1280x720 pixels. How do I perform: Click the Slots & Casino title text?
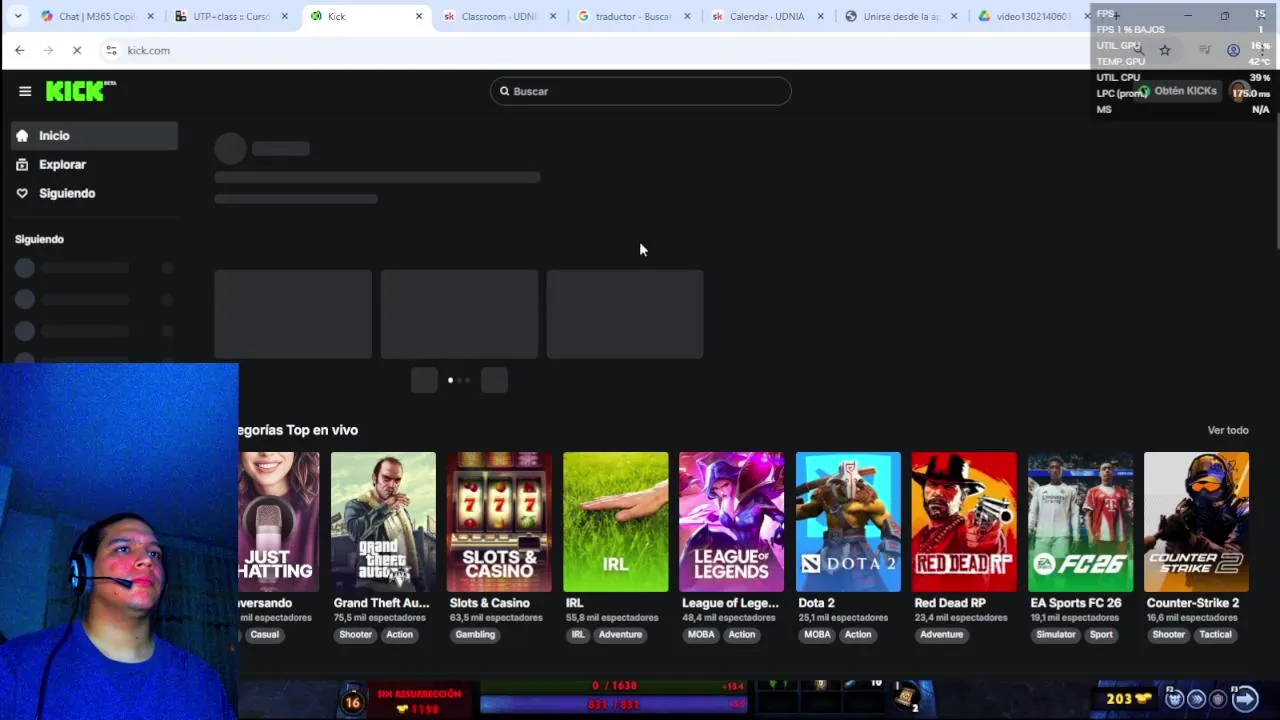click(489, 603)
